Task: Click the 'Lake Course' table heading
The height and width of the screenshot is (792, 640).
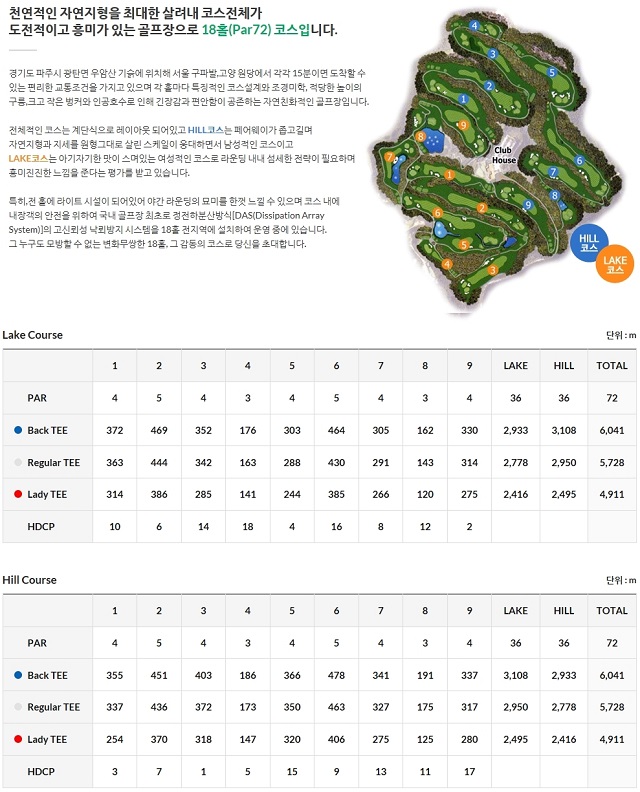Action: (32, 335)
